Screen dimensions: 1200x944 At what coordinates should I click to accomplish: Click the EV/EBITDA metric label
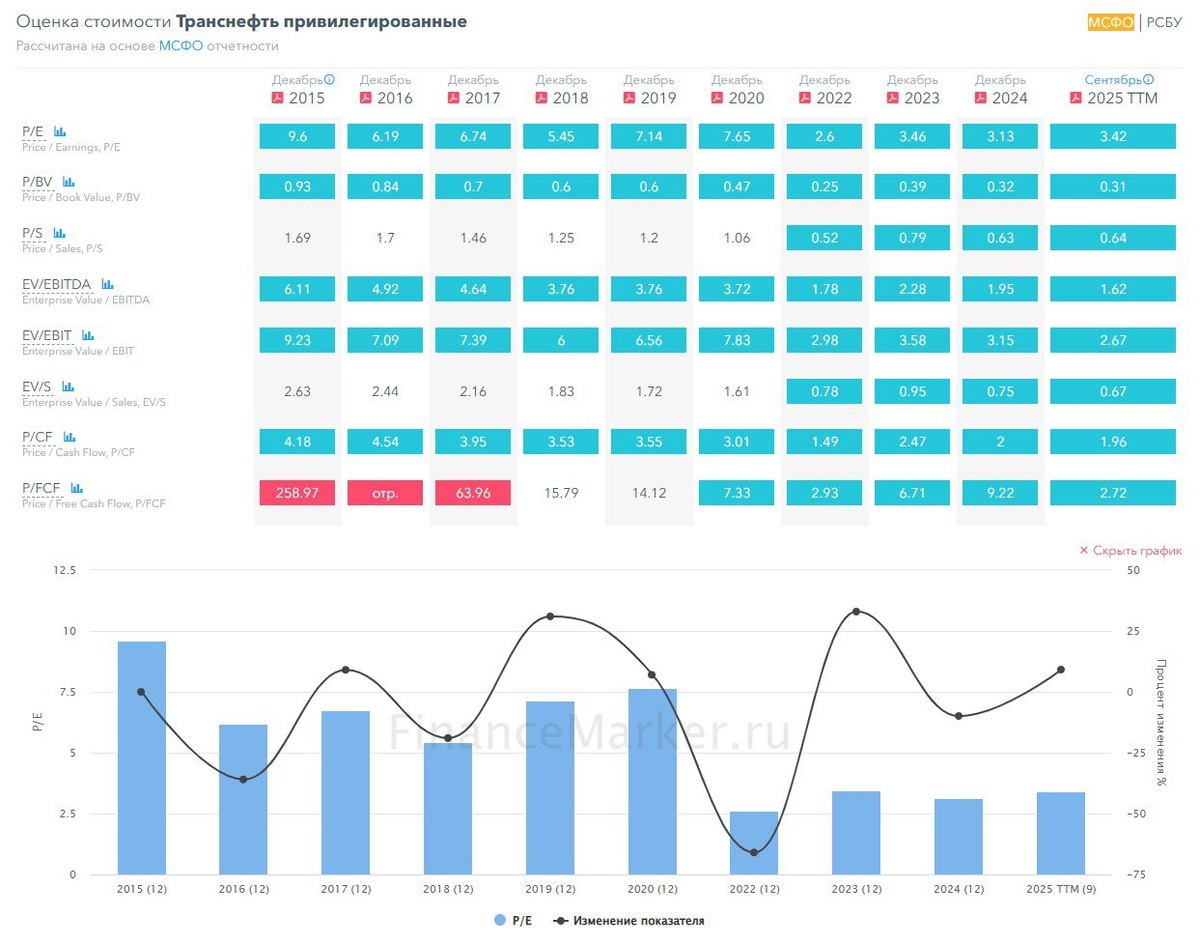pos(58,284)
